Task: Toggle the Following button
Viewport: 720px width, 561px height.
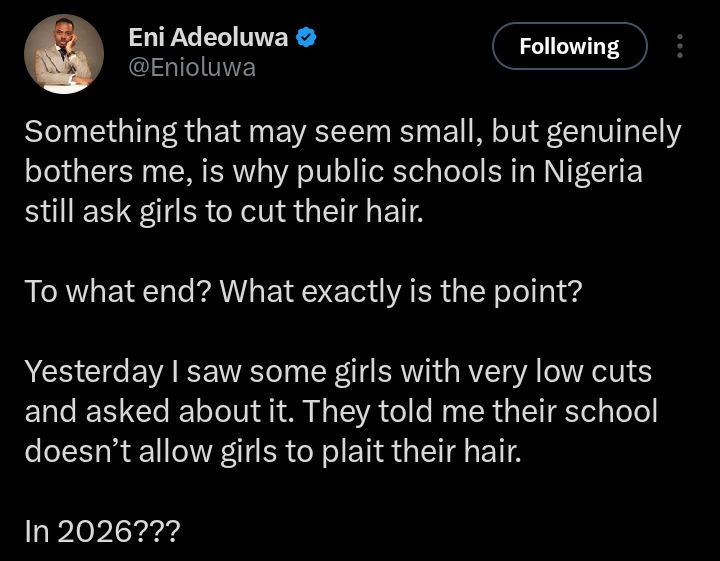Action: coord(569,47)
